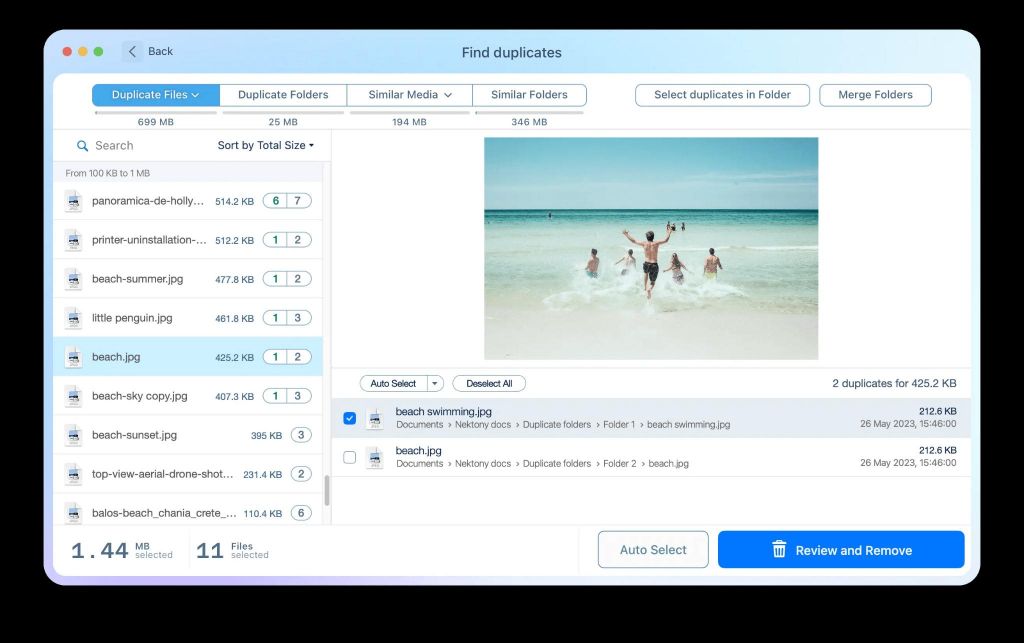Select top-view-aerial-drone-shot... row

point(188,475)
